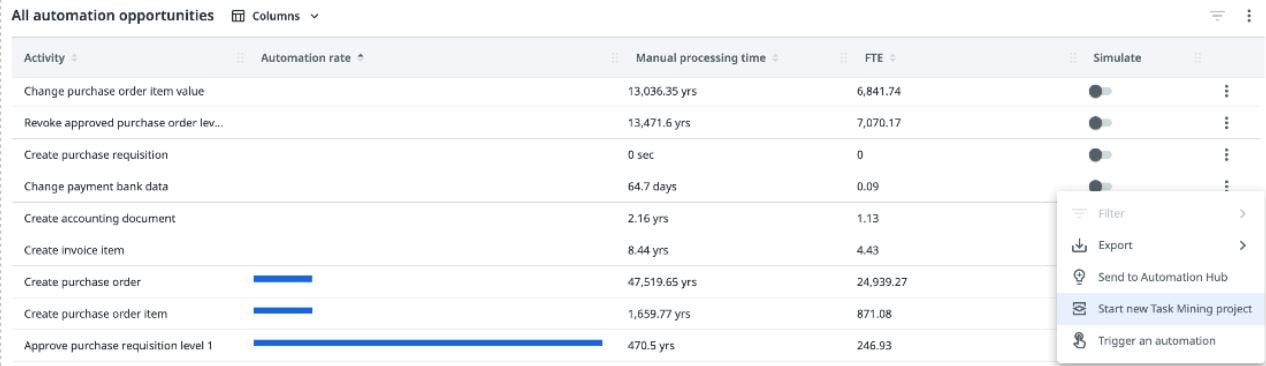This screenshot has height=366, width=1266.
Task: Select the Change payment bank data activity
Action: (96, 187)
